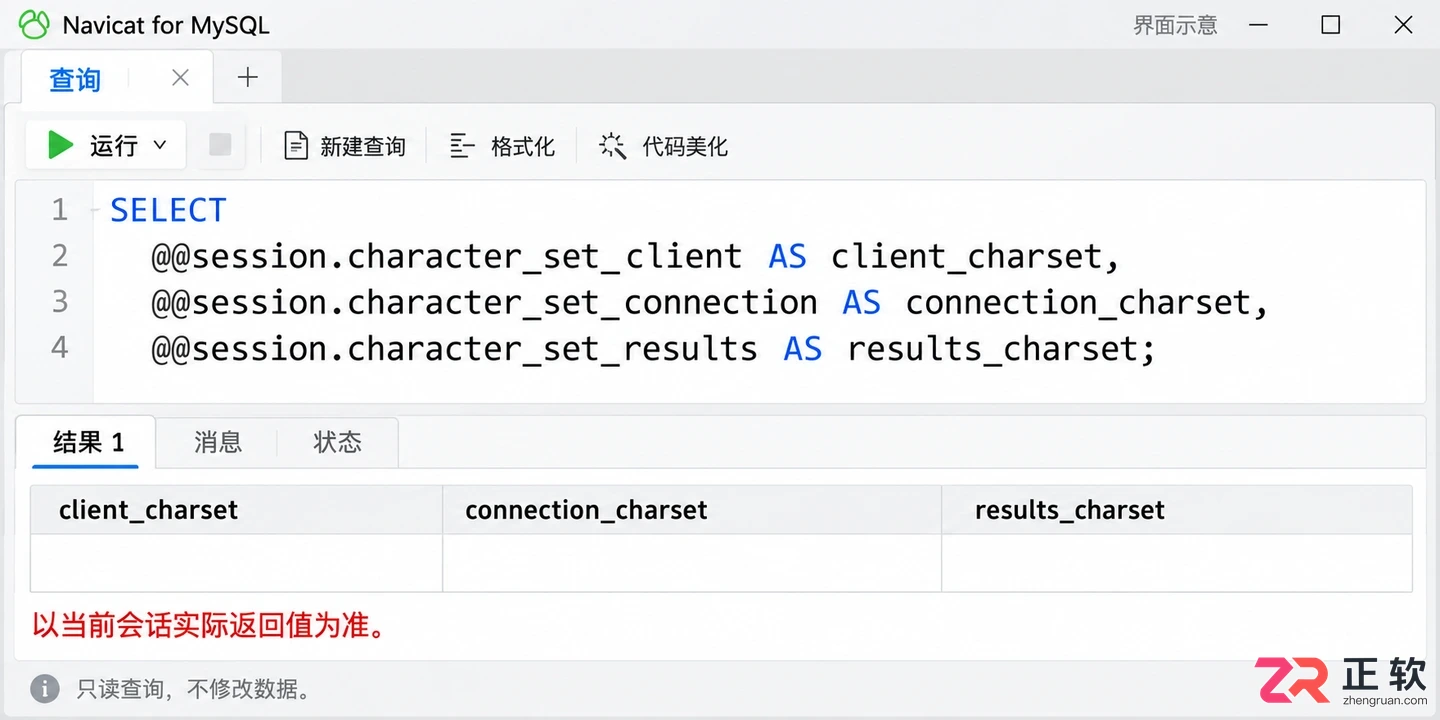1440x720 pixels.
Task: Click the connection_charset column header
Action: [692, 510]
